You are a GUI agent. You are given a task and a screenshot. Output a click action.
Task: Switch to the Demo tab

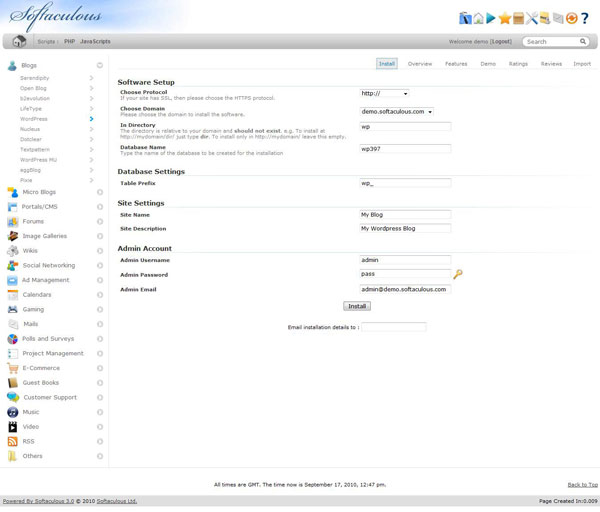pyautogui.click(x=488, y=64)
